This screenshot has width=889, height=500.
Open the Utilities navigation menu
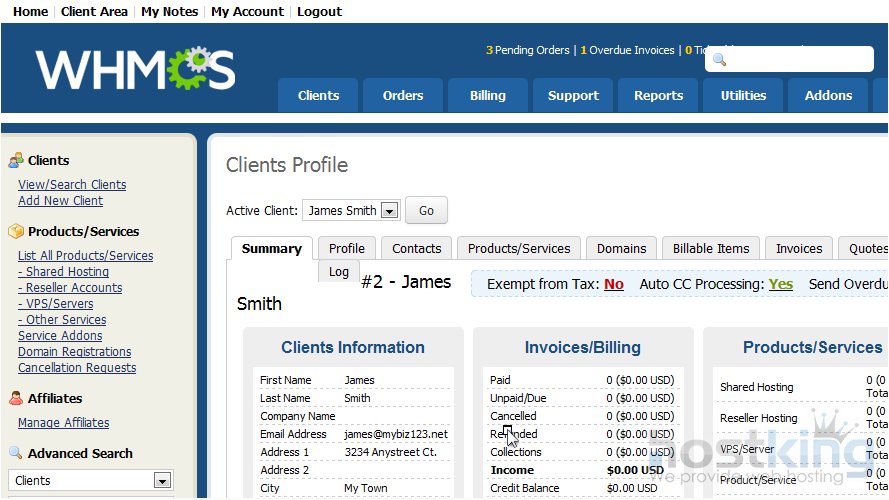point(743,96)
